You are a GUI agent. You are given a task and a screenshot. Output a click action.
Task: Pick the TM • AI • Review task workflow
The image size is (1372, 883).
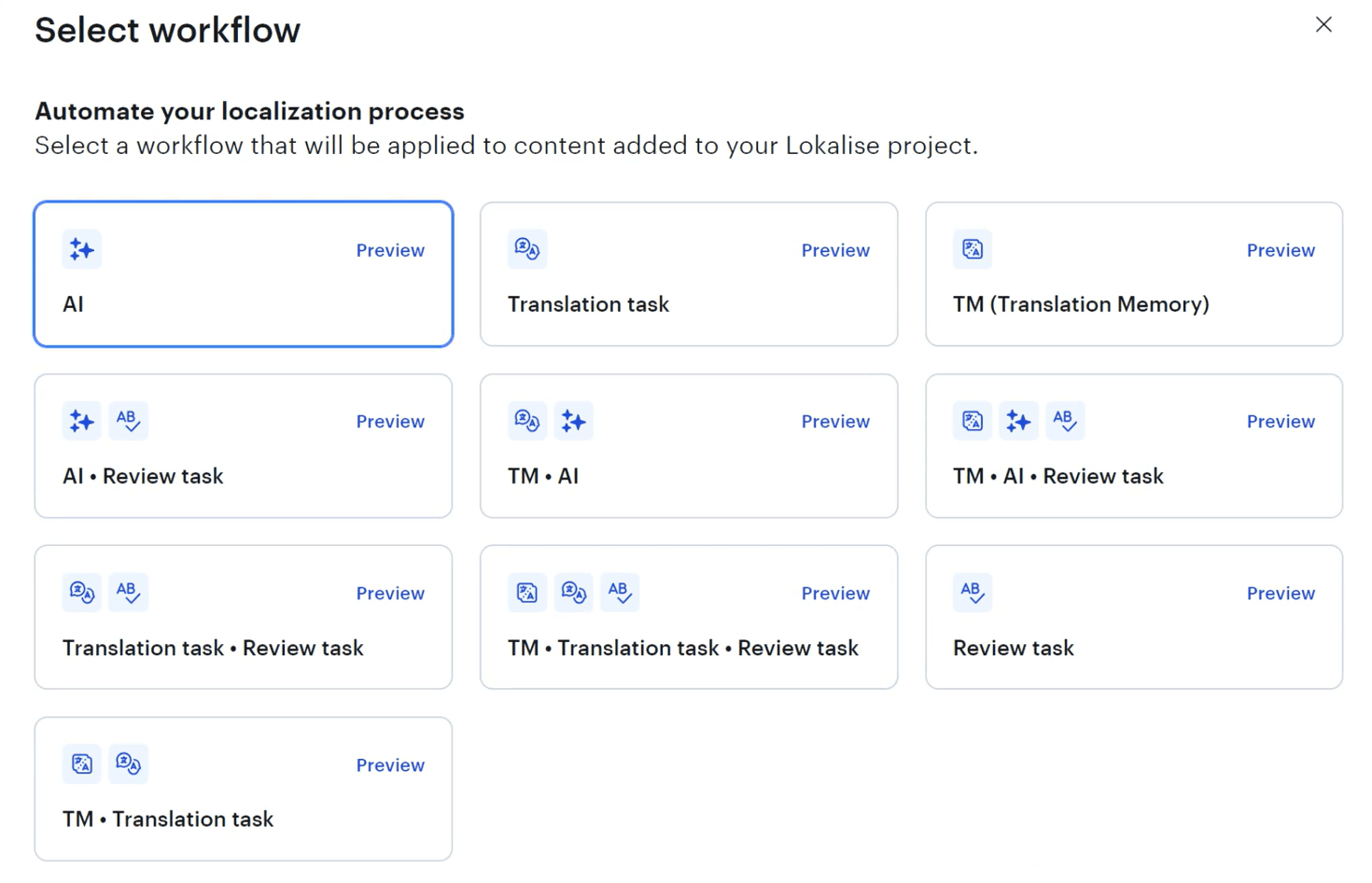coord(1133,476)
